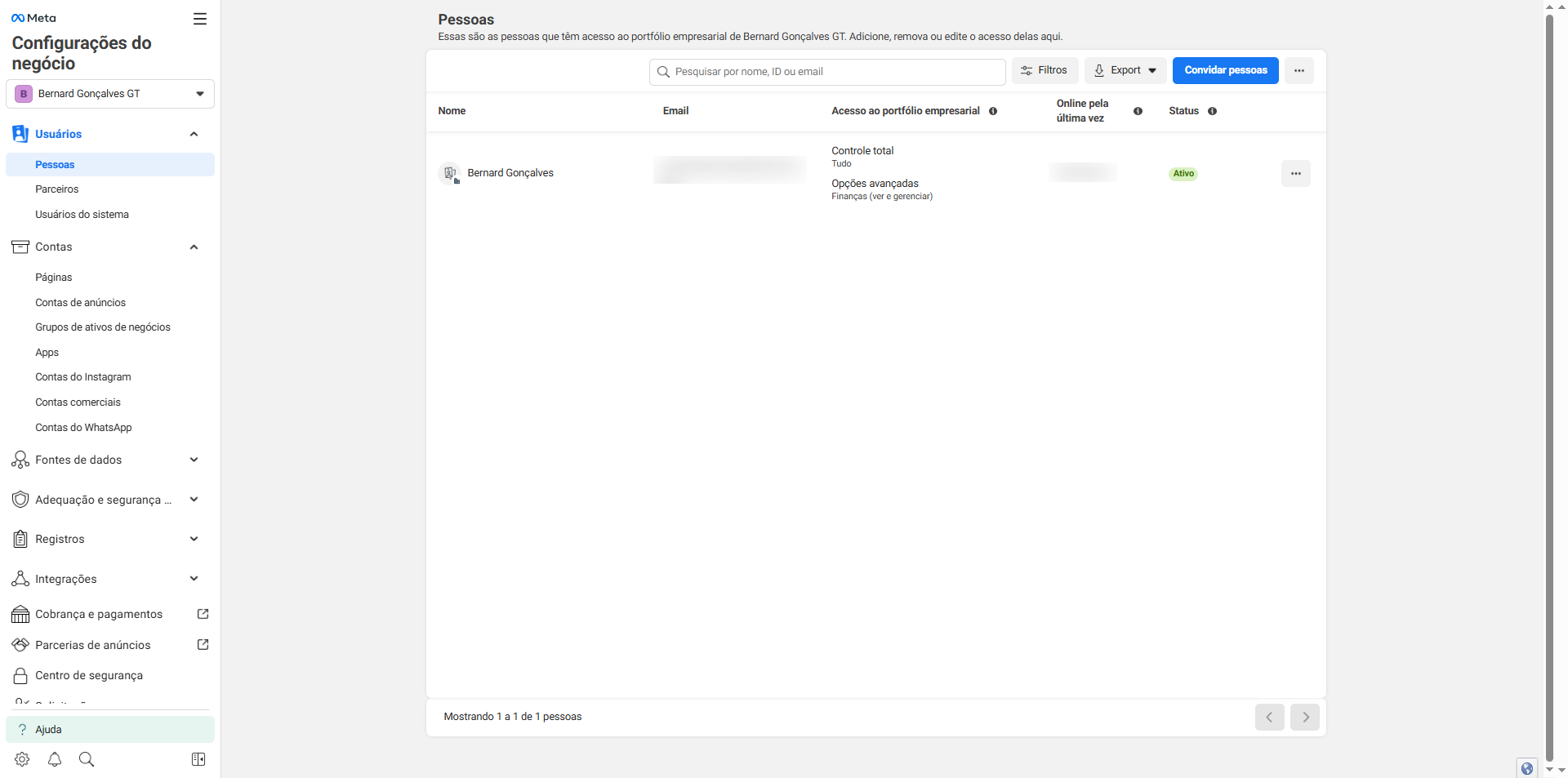Expand the Integrações section
This screenshot has height=778, width=1568.
[194, 579]
